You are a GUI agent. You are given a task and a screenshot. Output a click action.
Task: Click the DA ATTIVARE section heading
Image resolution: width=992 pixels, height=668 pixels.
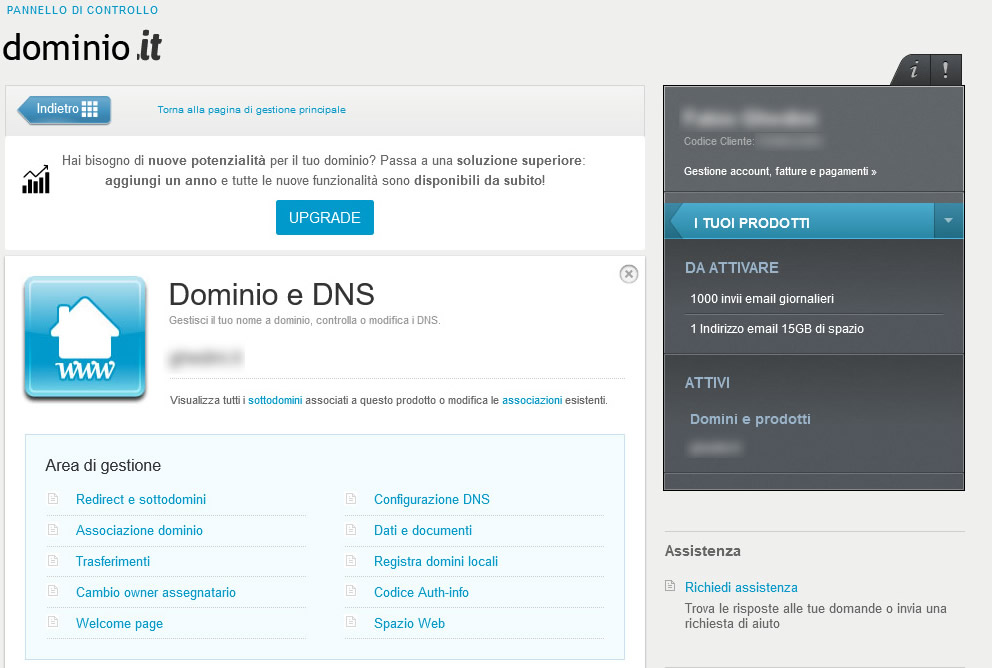(731, 268)
